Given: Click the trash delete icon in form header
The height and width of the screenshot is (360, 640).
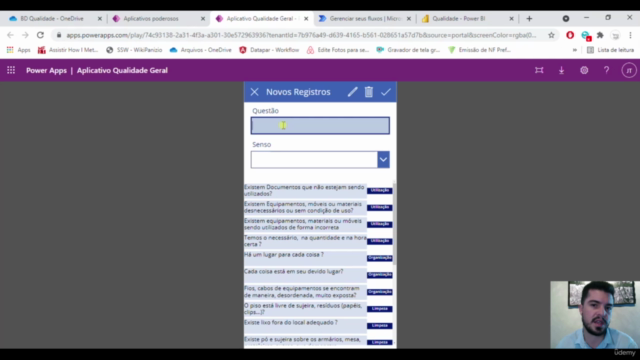Looking at the screenshot, I should 369,92.
